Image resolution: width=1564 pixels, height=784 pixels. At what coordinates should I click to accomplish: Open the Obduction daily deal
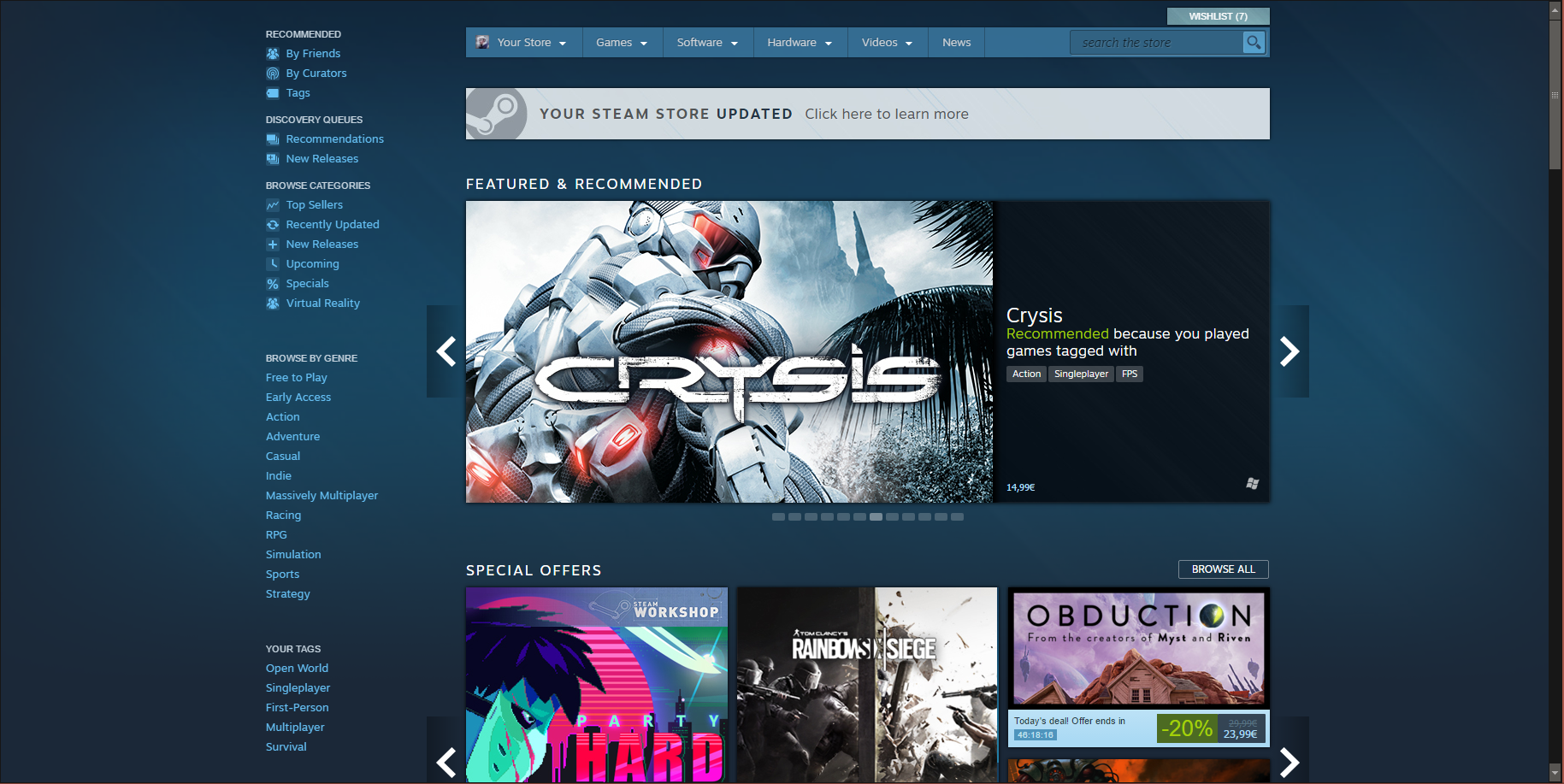[x=1139, y=667]
